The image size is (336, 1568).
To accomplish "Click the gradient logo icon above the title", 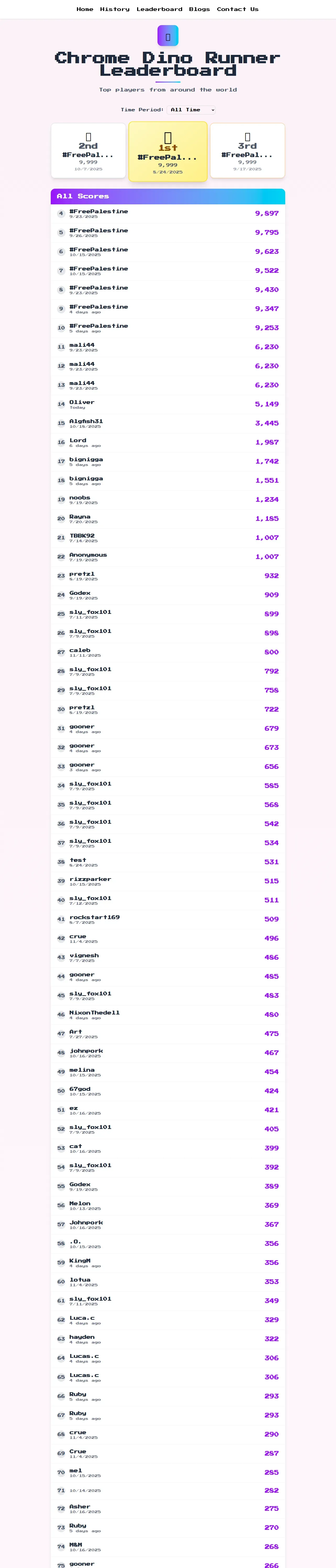I will (168, 36).
